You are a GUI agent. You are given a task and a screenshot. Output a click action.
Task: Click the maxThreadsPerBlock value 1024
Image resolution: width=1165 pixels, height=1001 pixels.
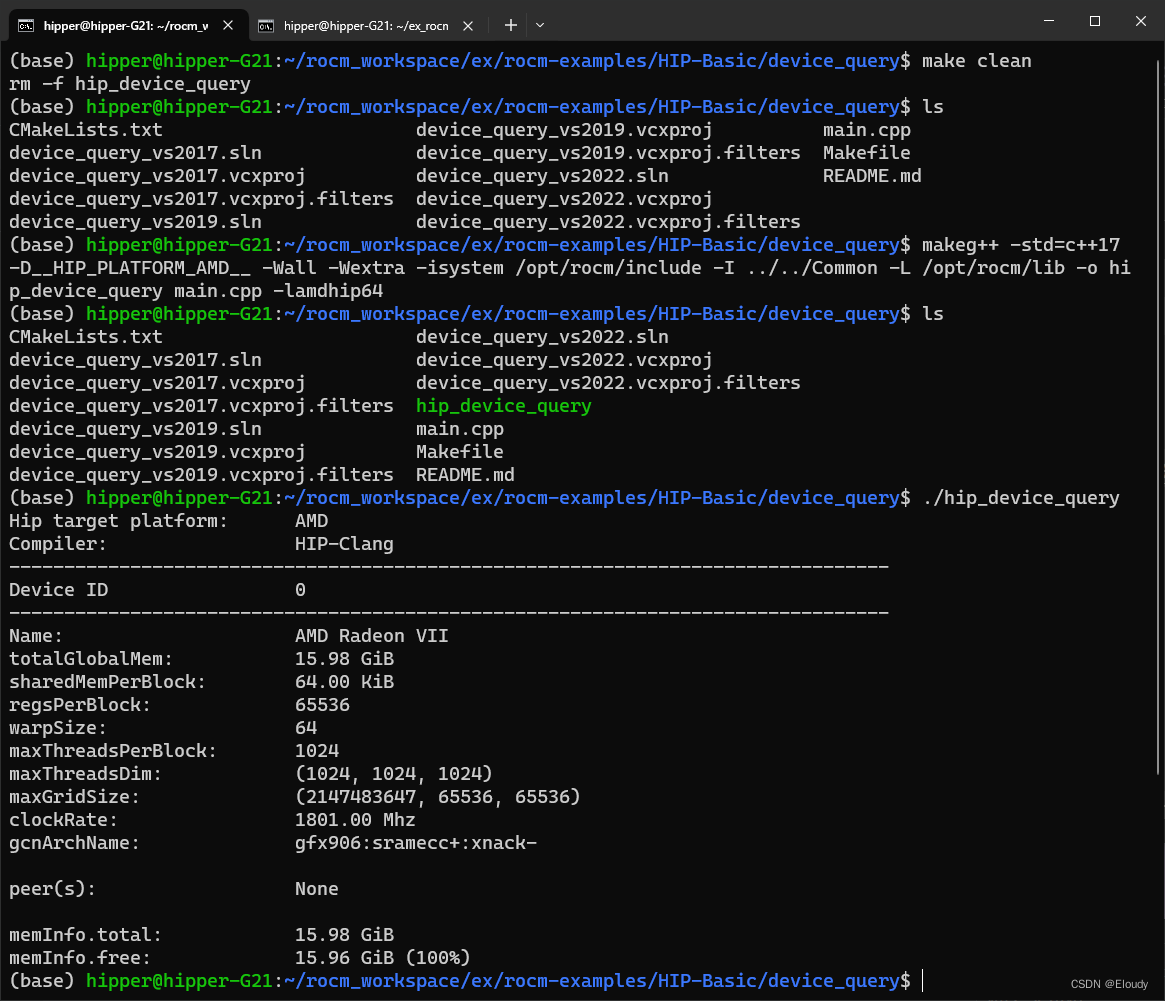(x=317, y=751)
